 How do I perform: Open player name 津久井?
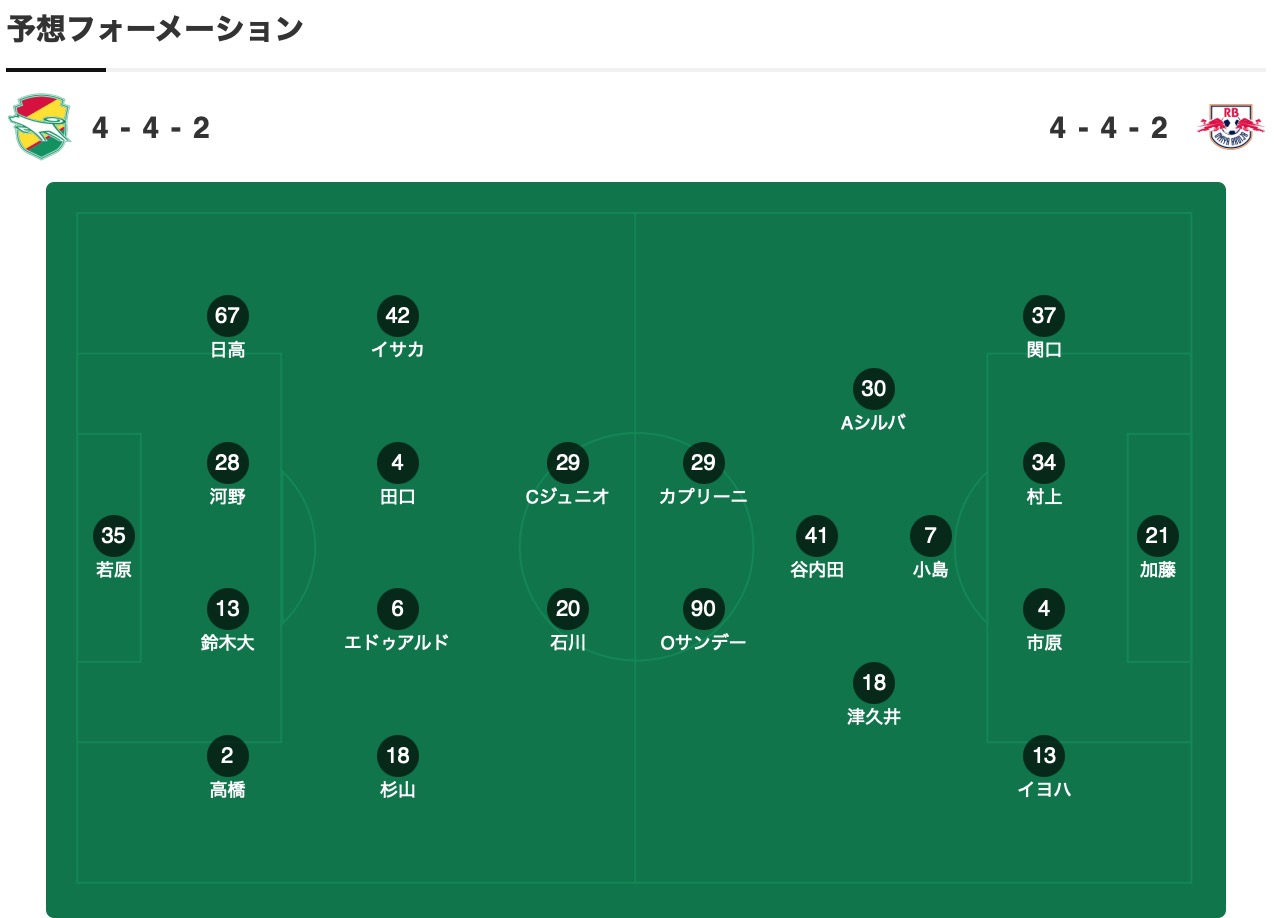(874, 716)
